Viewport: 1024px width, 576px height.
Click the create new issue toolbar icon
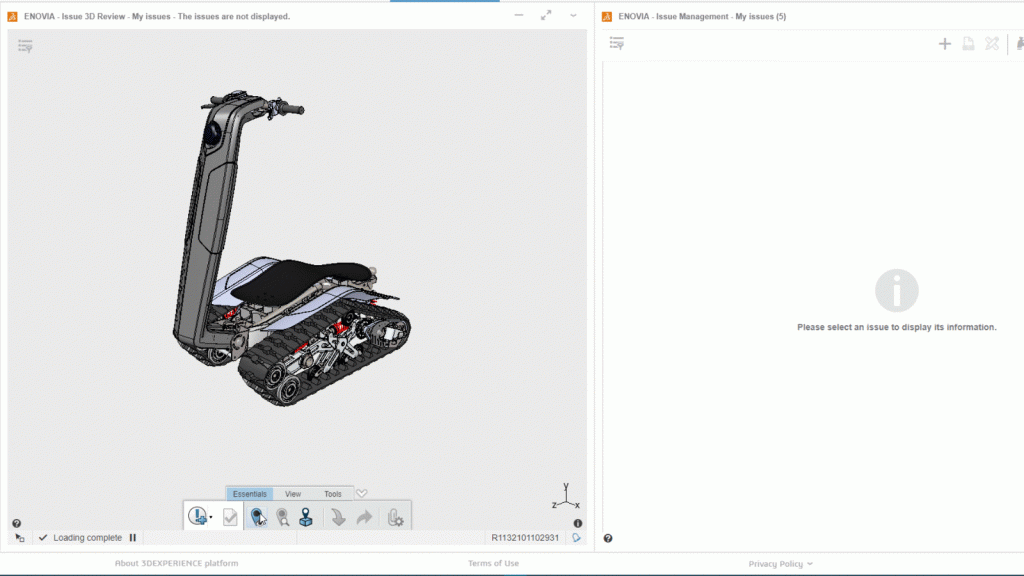click(197, 517)
